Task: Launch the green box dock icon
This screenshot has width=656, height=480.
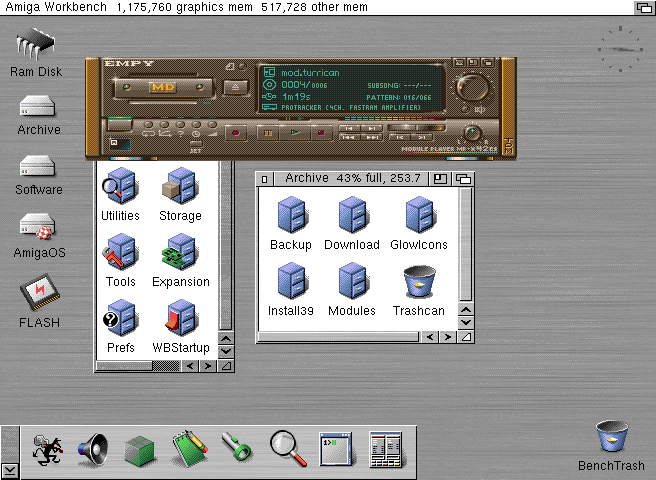Action: [x=140, y=451]
